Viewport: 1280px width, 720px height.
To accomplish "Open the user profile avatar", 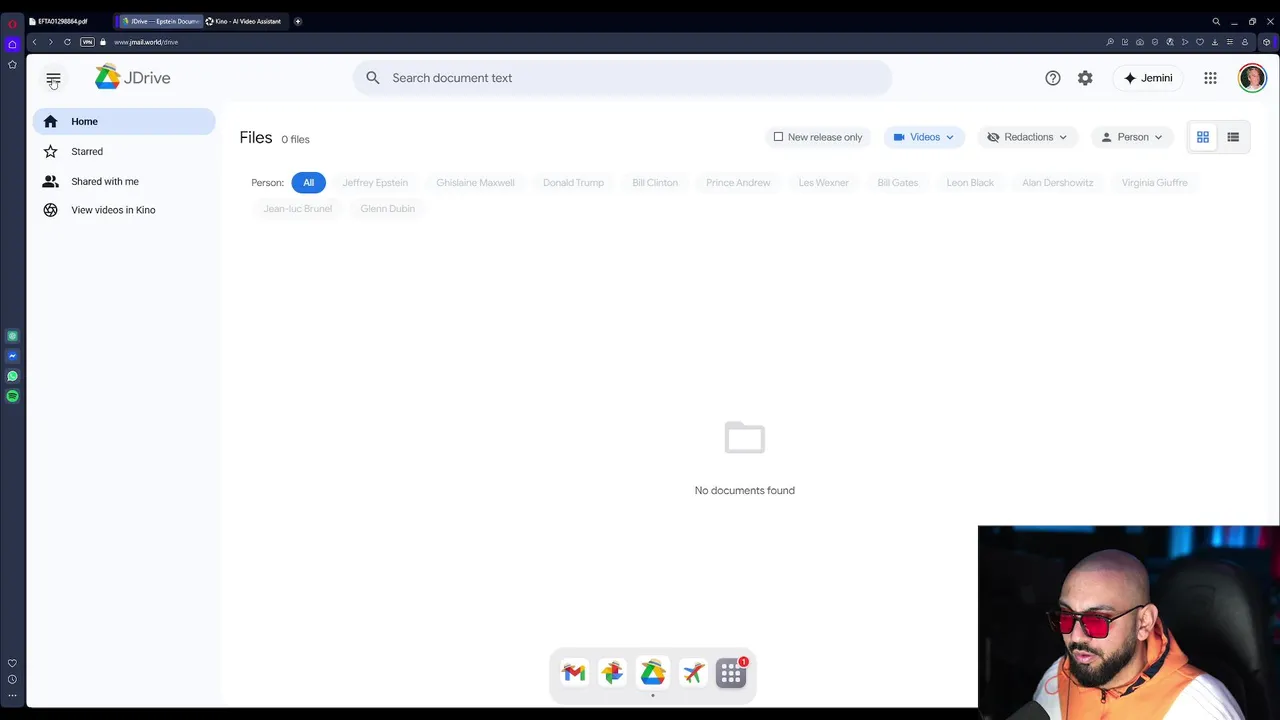I will [1252, 78].
